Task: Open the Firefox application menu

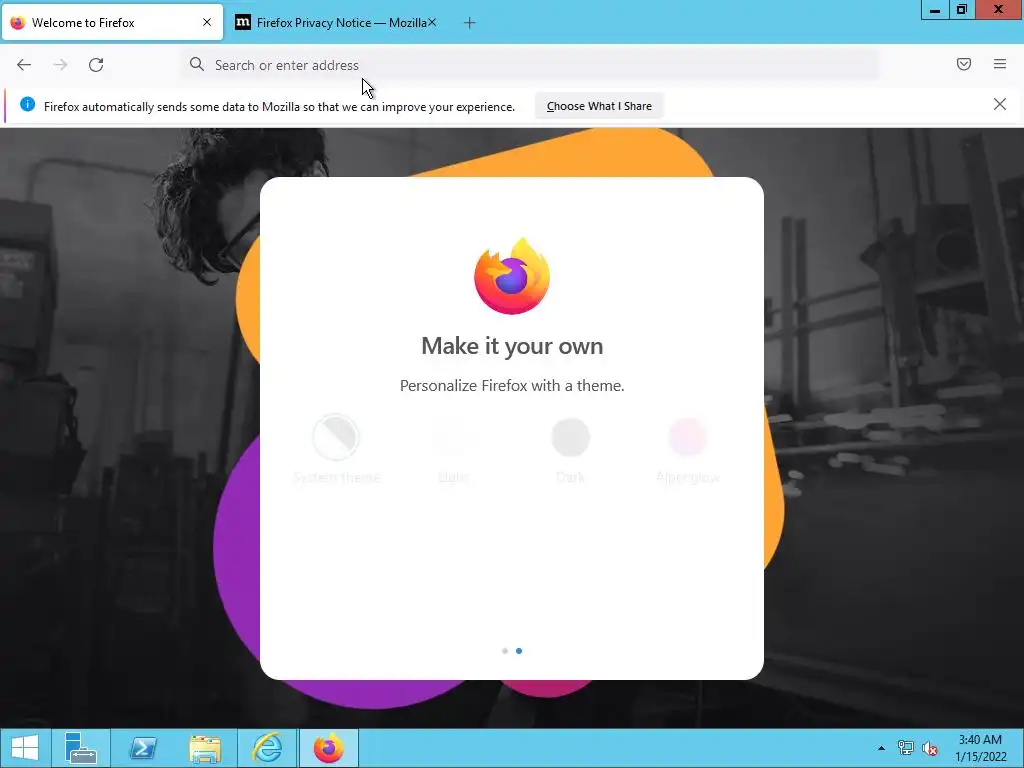Action: [x=999, y=64]
